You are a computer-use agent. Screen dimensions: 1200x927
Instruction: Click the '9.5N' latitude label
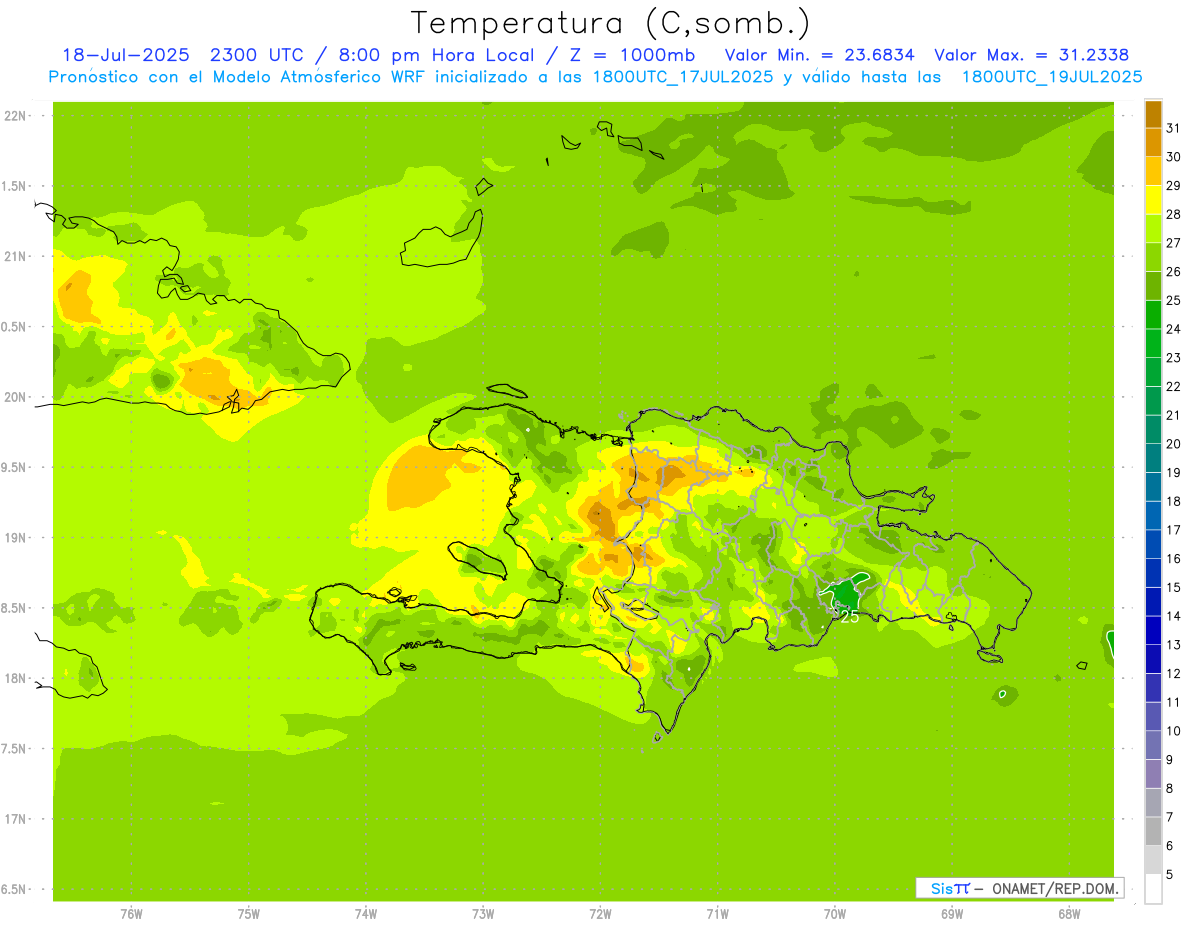tap(15, 468)
